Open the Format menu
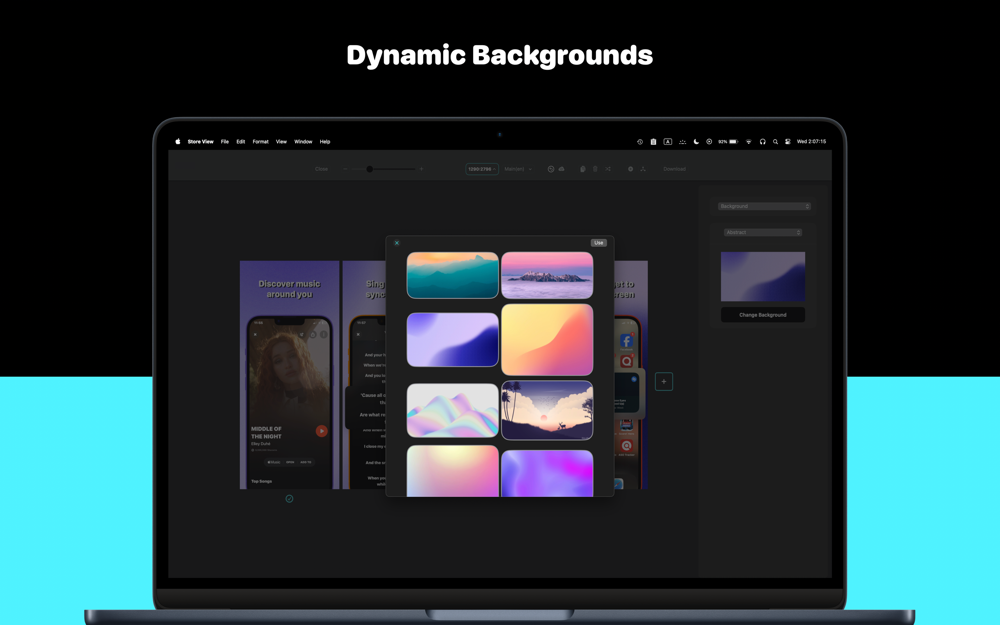Screen dimensions: 1000x625 (260, 142)
